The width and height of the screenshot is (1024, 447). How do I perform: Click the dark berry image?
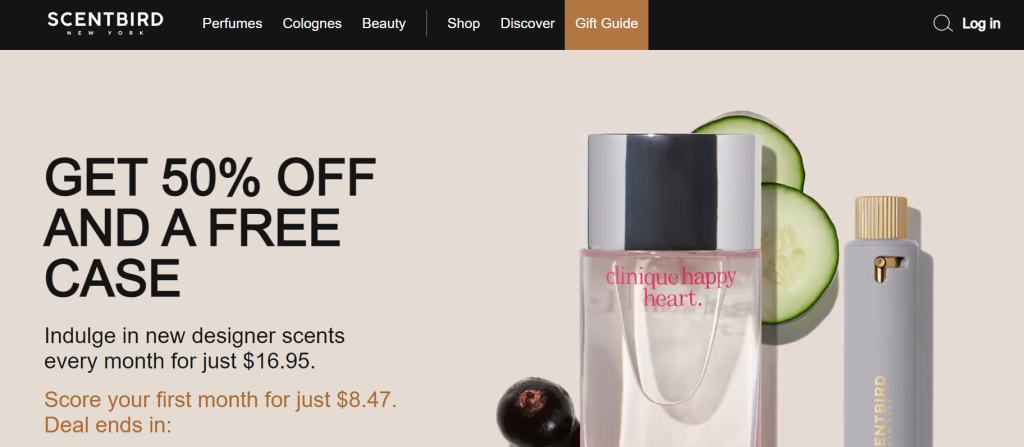[x=537, y=412]
